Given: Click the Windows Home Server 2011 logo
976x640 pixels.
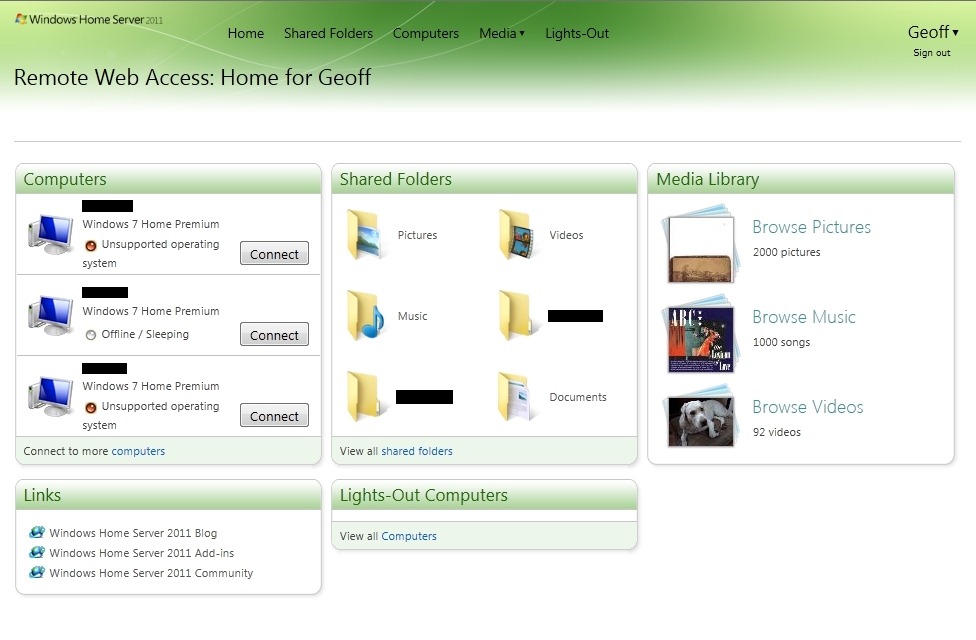Looking at the screenshot, I should pyautogui.click(x=88, y=19).
